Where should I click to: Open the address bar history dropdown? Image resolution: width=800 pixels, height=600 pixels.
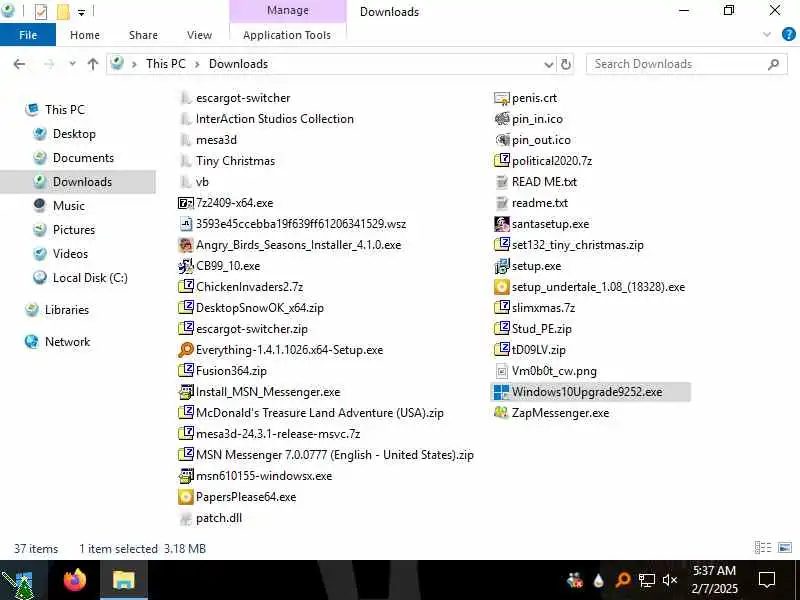tap(548, 64)
